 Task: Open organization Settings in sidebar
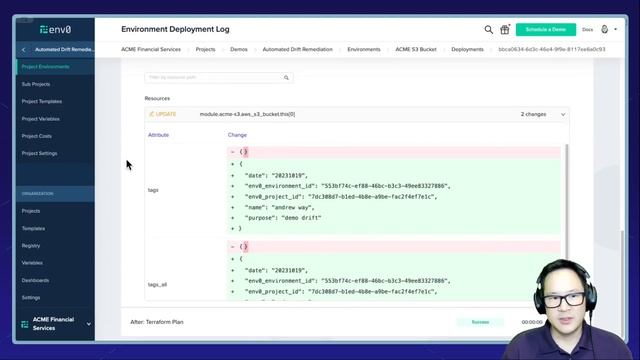[31, 298]
